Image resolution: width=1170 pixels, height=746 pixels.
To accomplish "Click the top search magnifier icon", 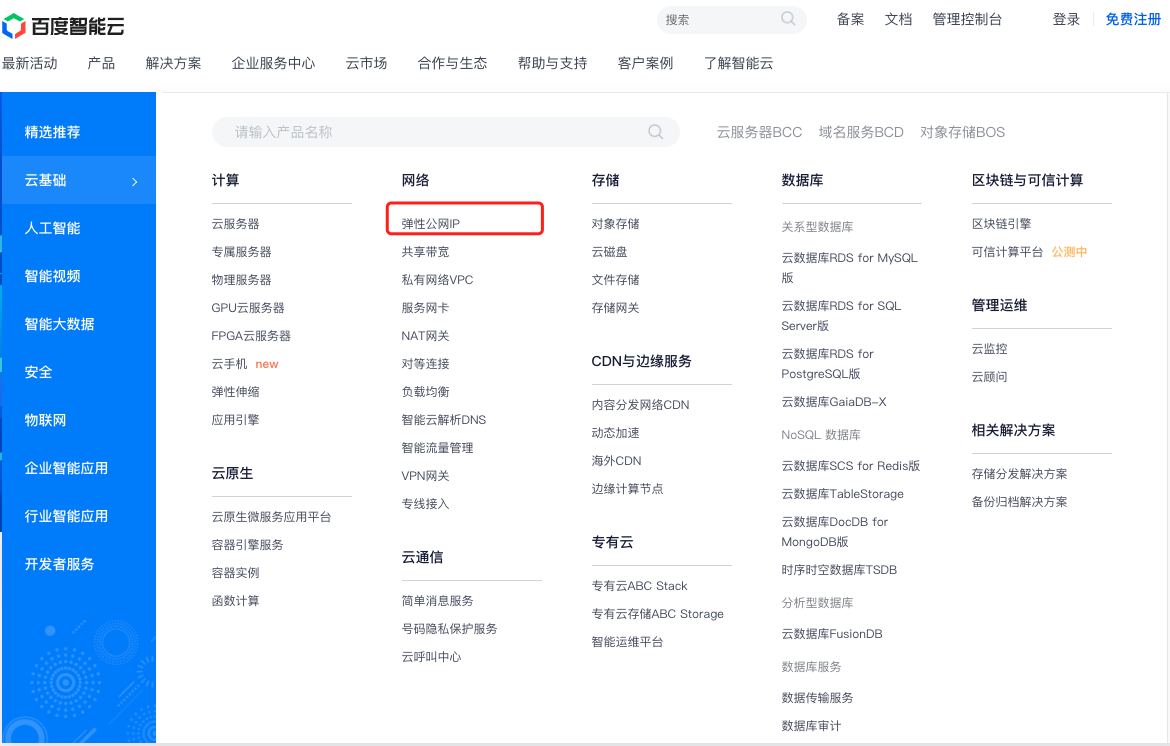I will click(x=788, y=19).
